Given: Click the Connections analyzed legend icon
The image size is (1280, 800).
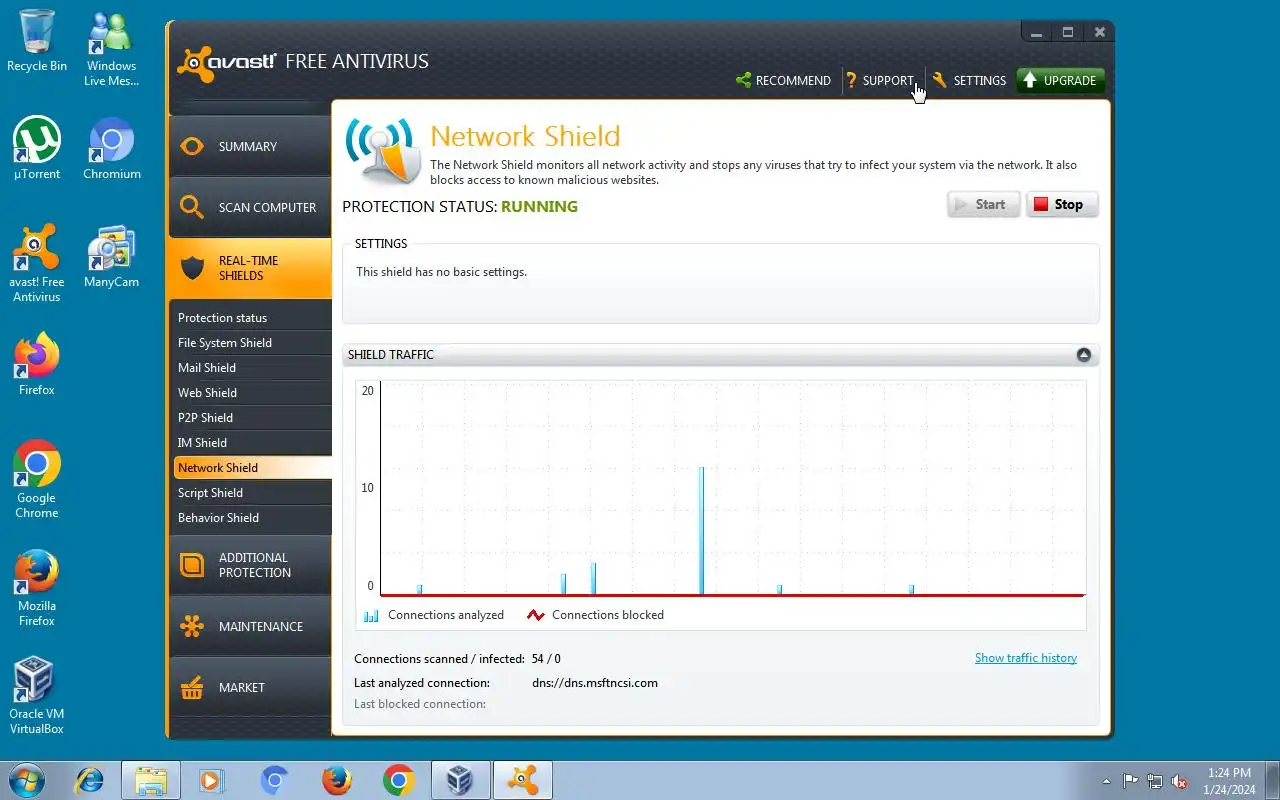Looking at the screenshot, I should [x=371, y=615].
